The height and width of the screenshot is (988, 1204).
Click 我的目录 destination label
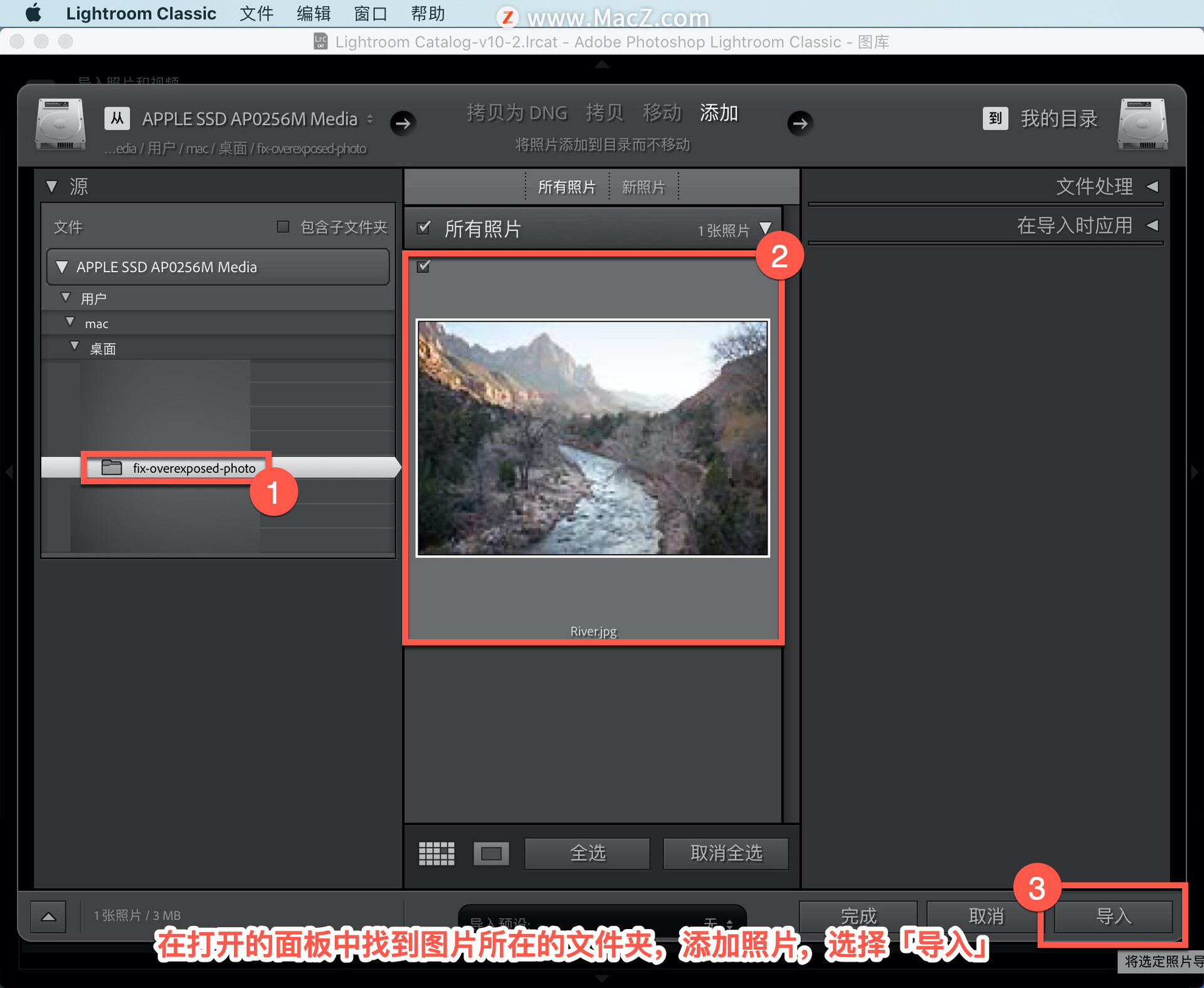[x=1059, y=119]
